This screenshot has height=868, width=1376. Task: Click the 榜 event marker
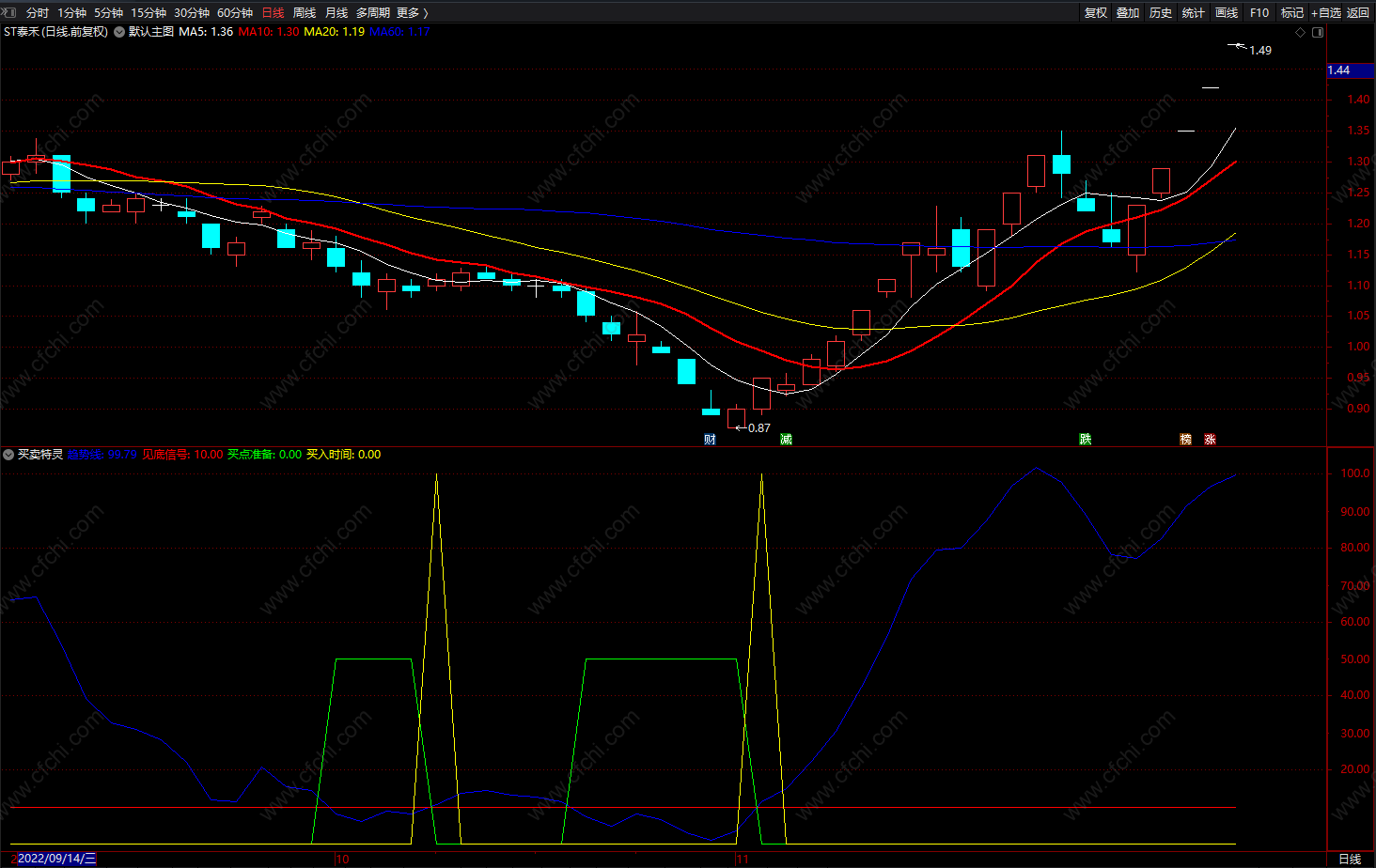tap(1185, 440)
